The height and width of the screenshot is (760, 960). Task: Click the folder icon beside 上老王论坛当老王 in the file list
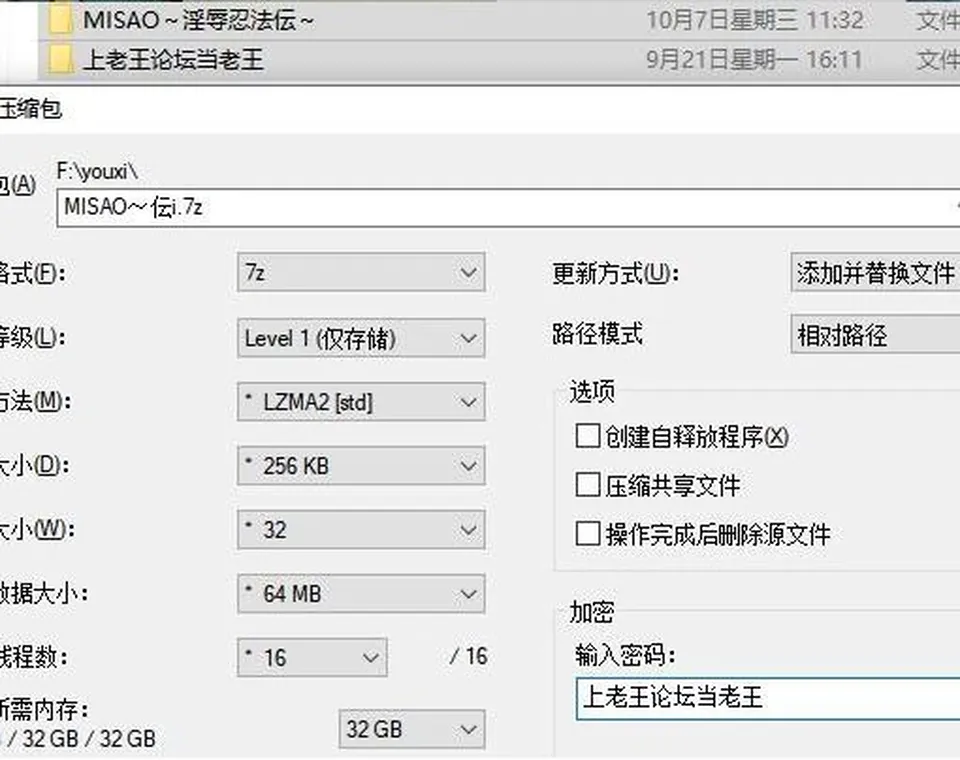point(61,59)
